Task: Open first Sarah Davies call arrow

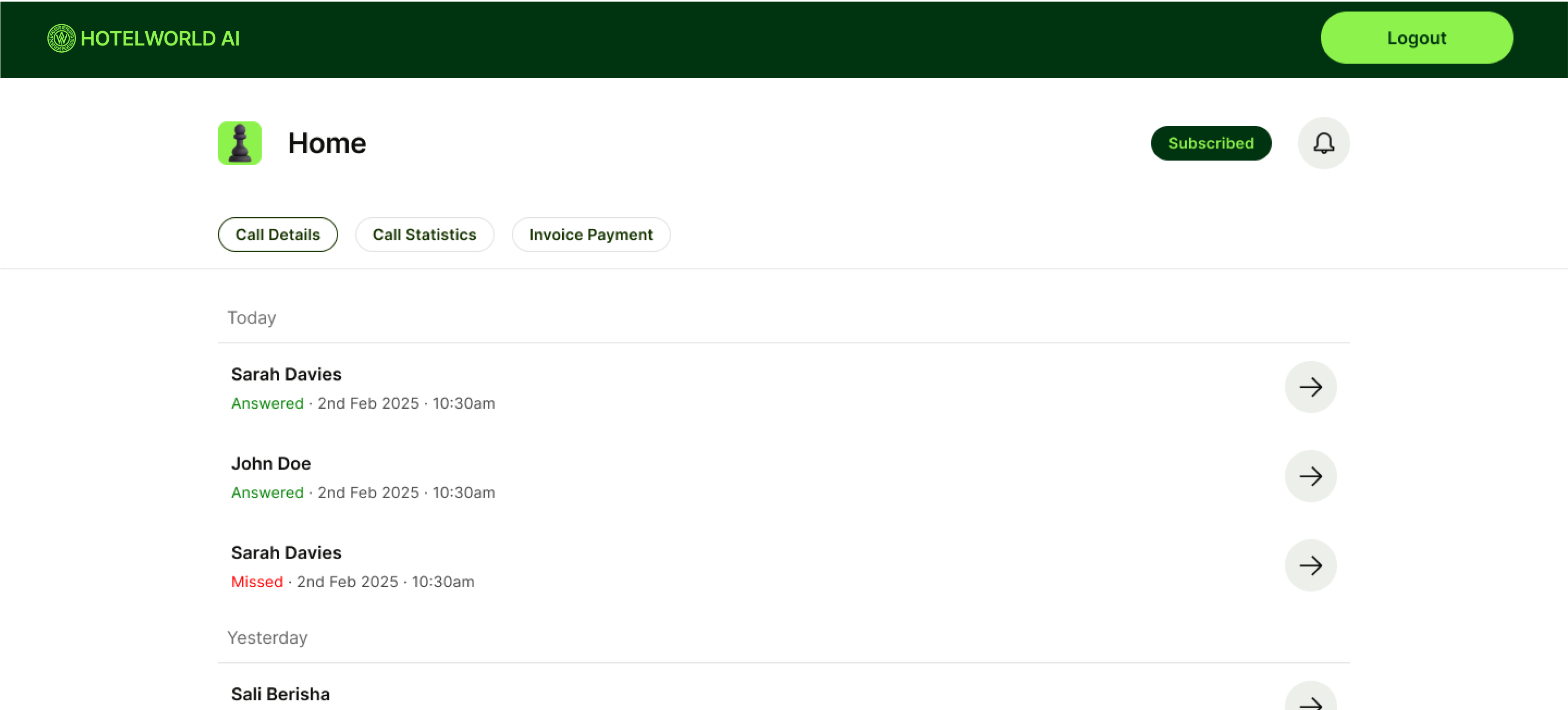Action: pos(1310,387)
